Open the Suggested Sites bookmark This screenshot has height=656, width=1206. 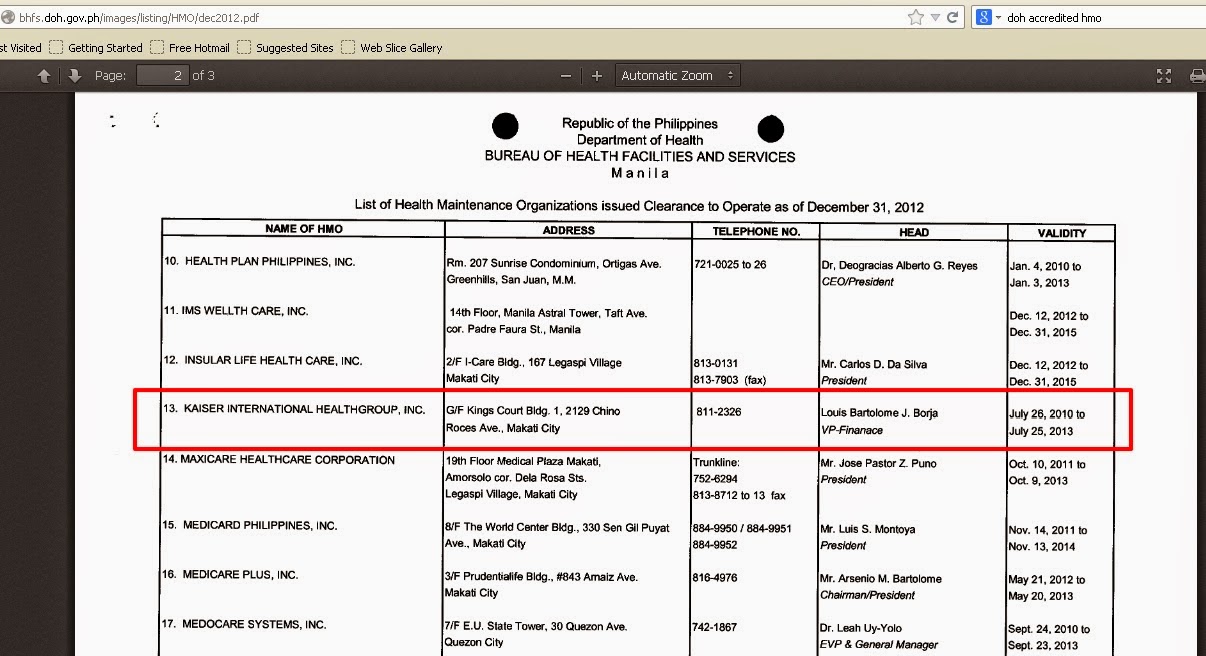(286, 47)
